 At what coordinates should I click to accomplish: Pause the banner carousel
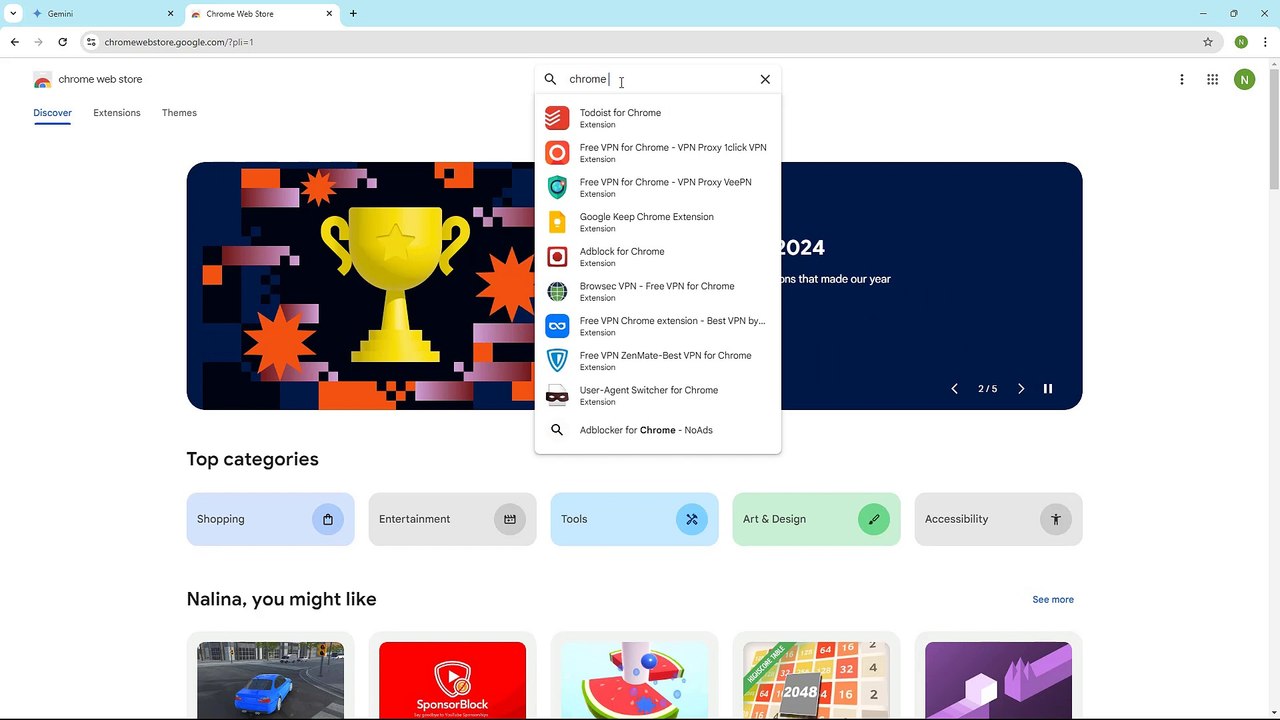click(x=1048, y=389)
